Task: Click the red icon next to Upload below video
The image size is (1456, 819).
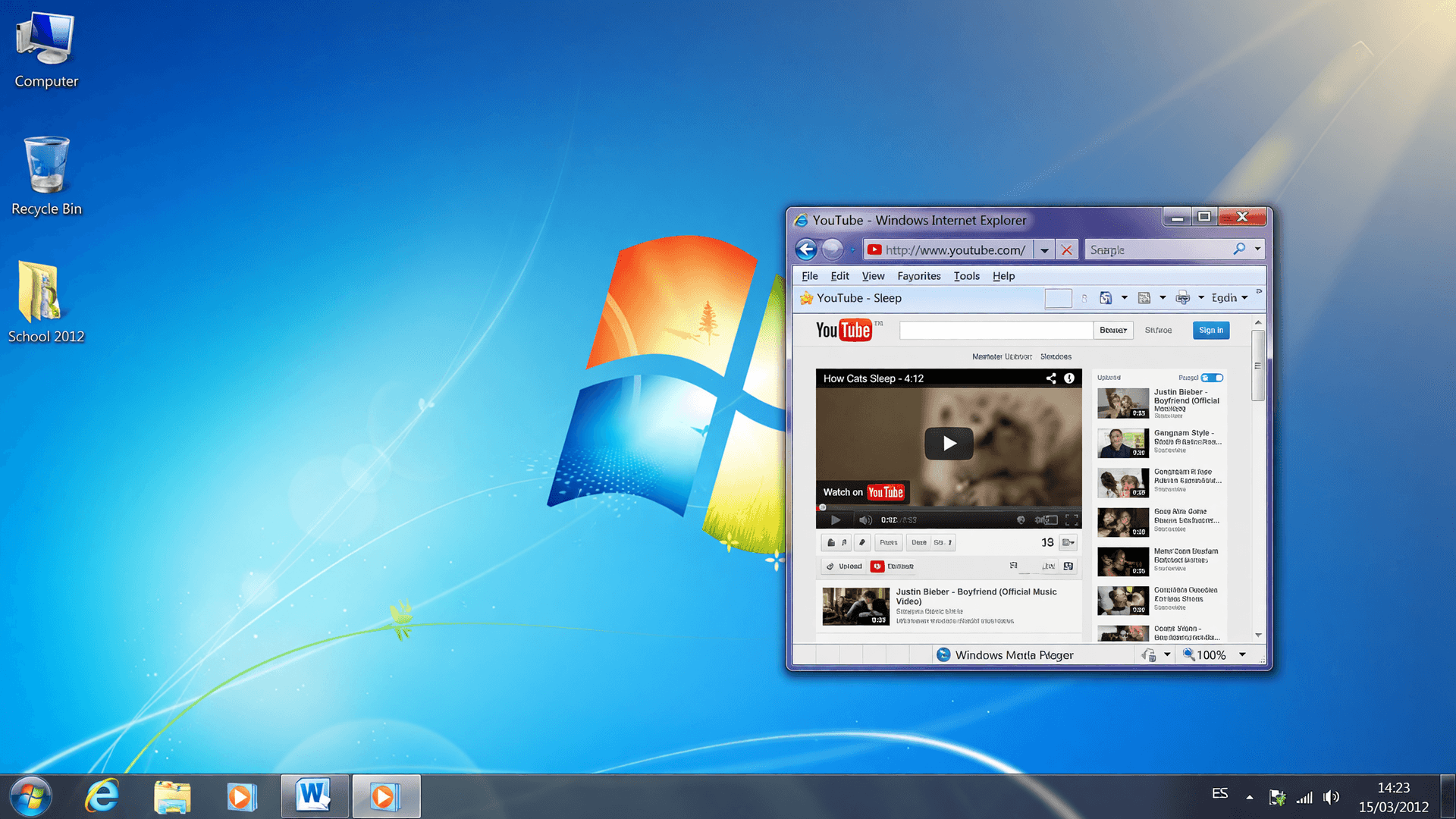Action: [x=877, y=566]
